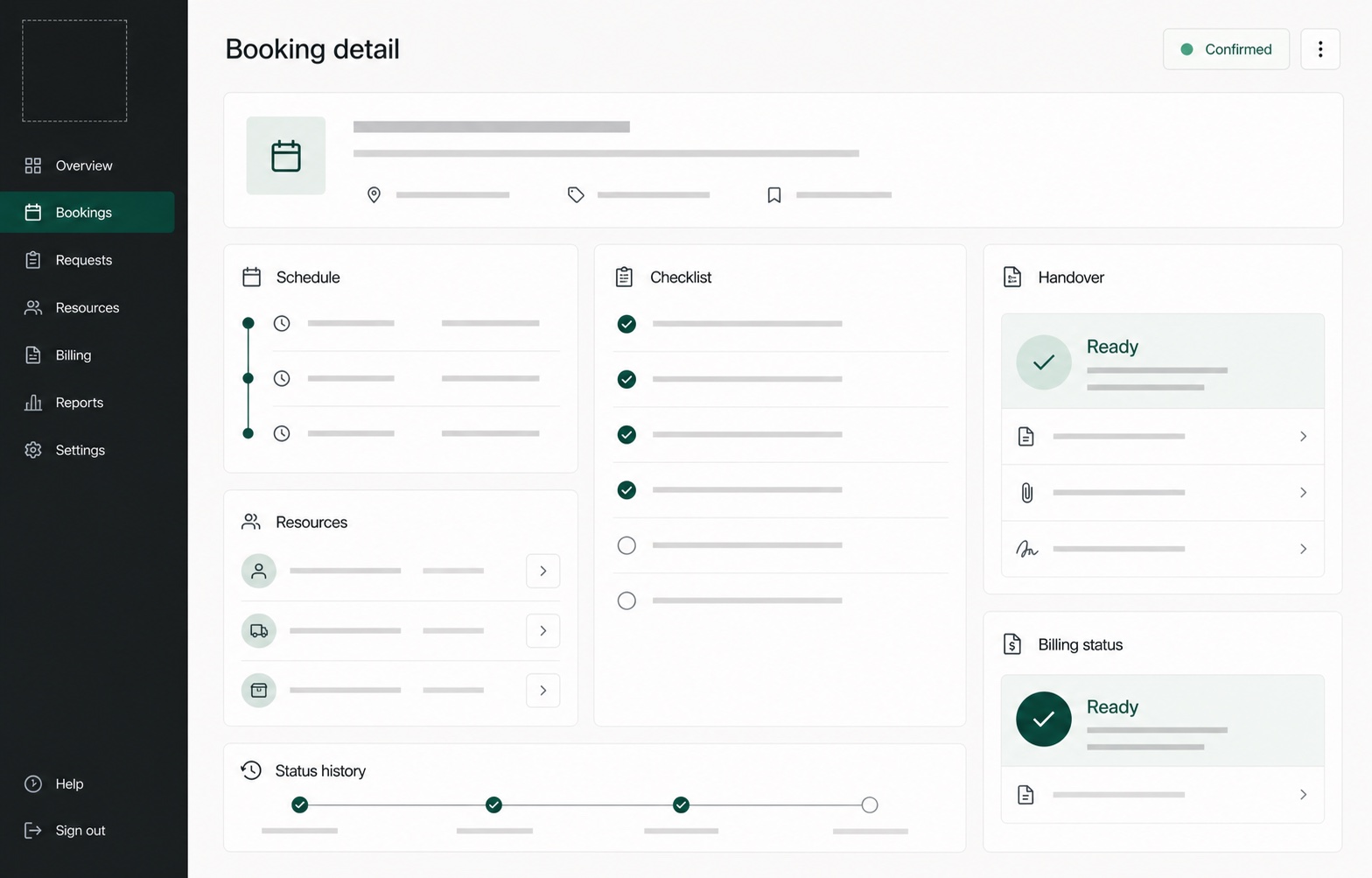
Task: Click the Billing status Ready checkmark circle
Action: 1044,720
